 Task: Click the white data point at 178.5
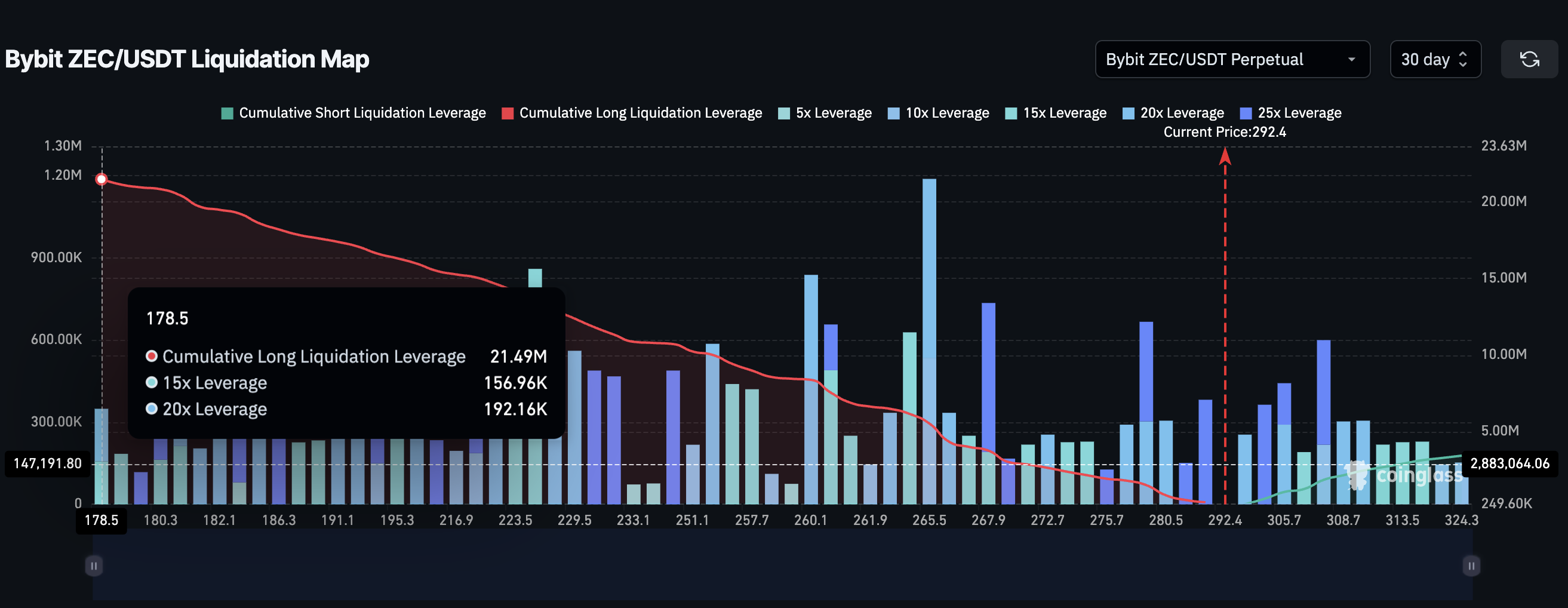click(x=102, y=179)
